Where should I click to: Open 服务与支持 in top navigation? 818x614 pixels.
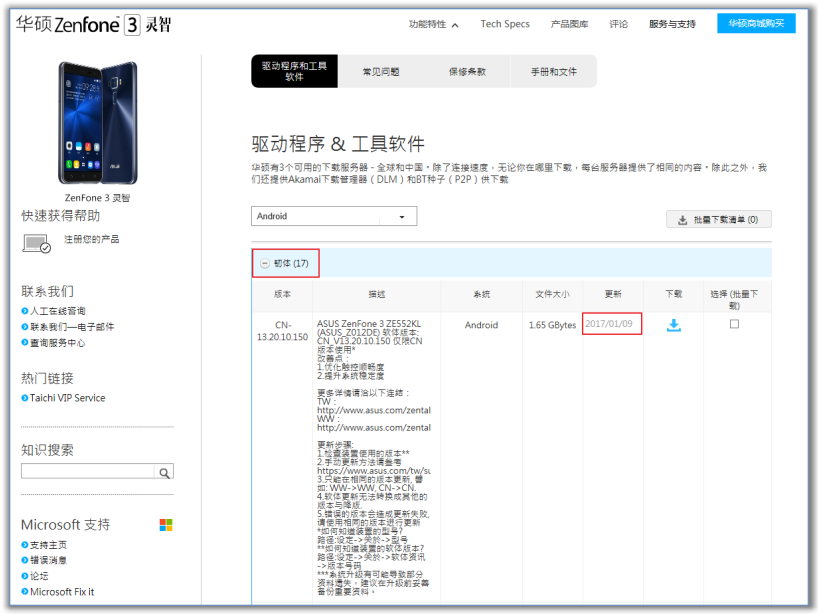[x=672, y=24]
